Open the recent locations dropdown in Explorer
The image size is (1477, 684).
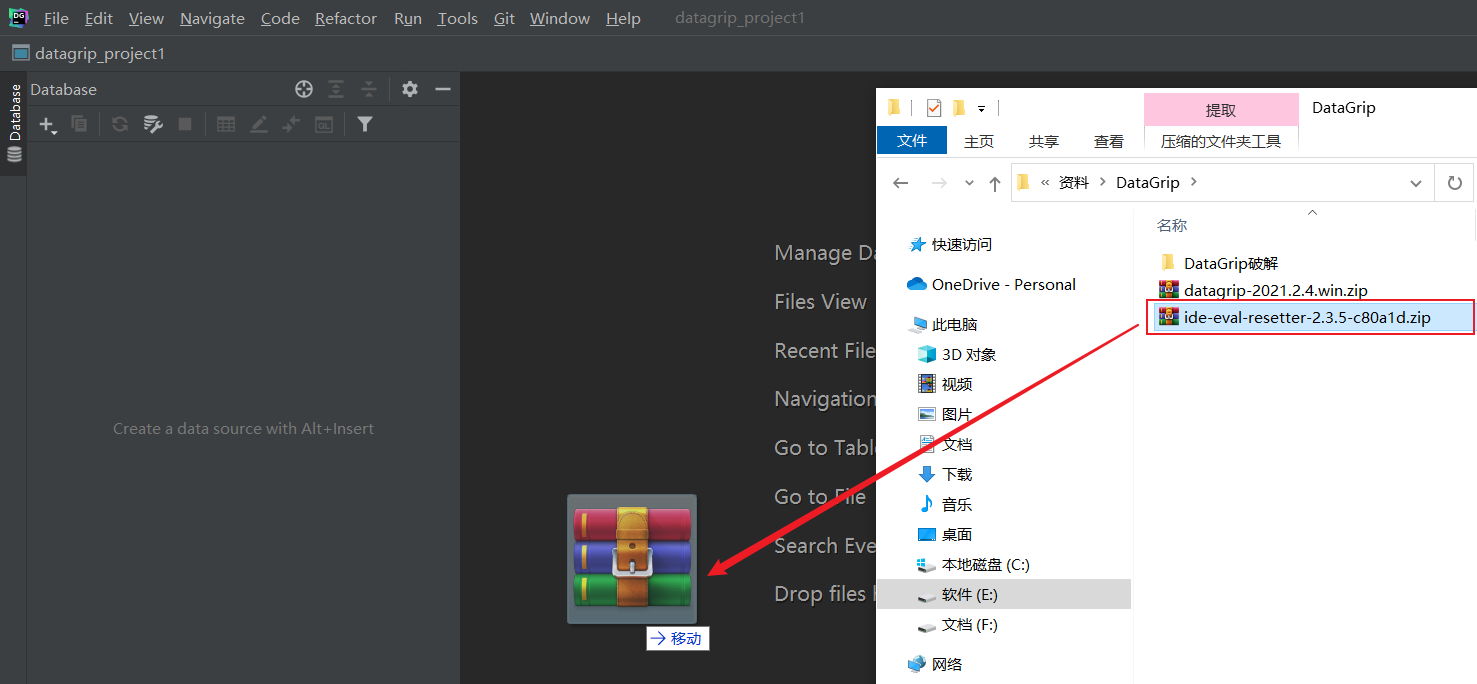pyautogui.click(x=968, y=183)
